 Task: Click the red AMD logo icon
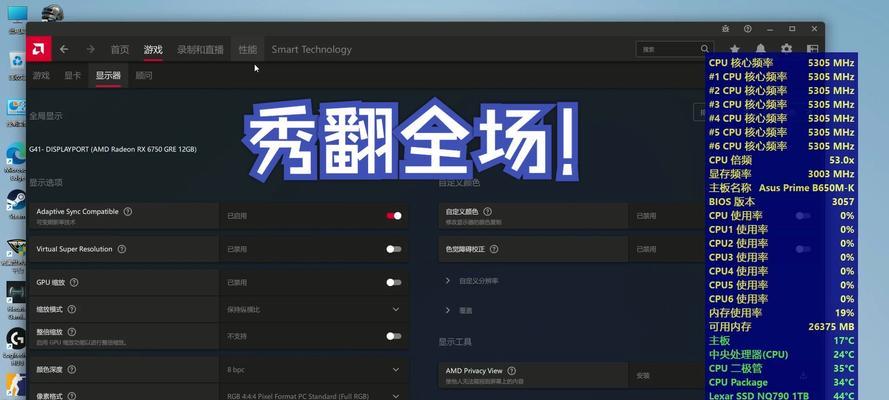point(39,49)
